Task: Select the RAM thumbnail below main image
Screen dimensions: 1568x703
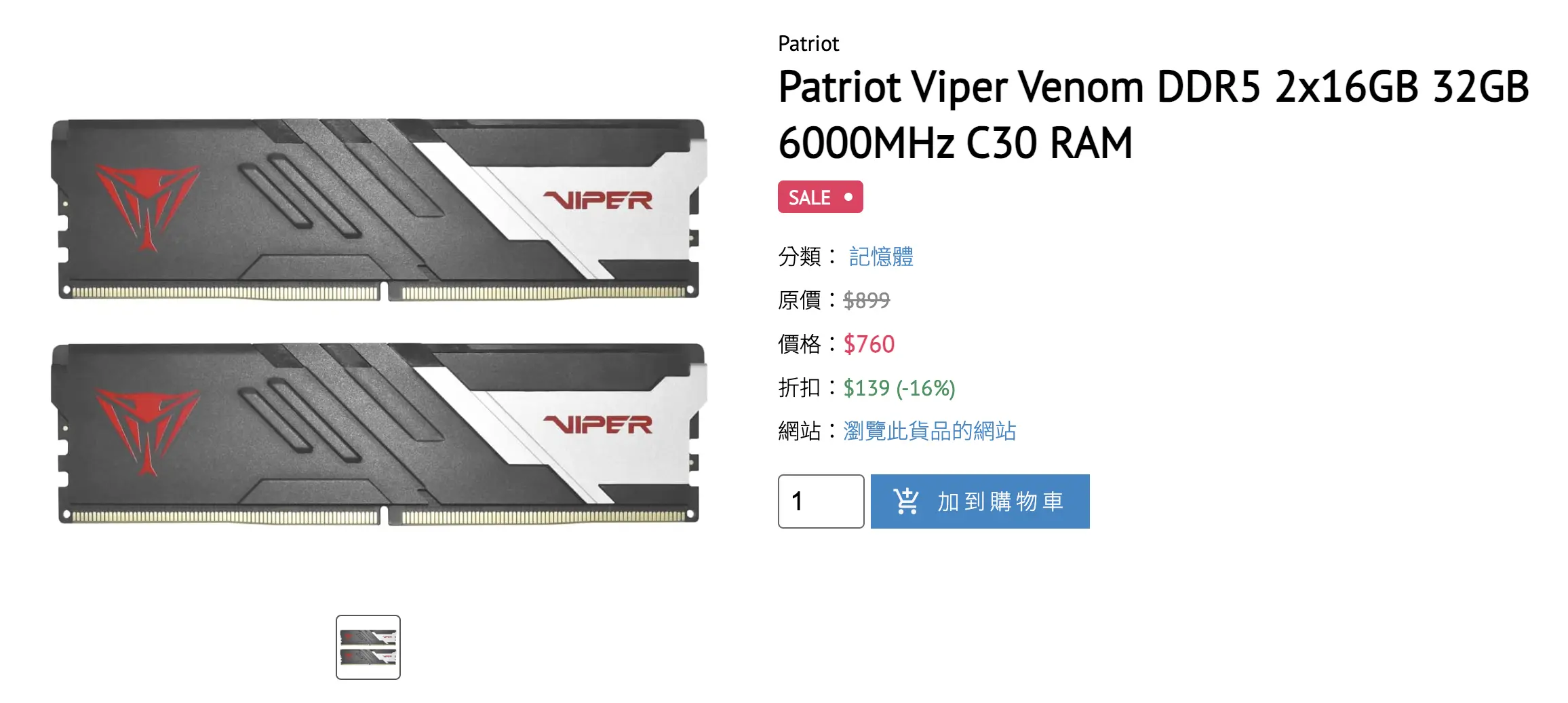Action: coord(368,647)
